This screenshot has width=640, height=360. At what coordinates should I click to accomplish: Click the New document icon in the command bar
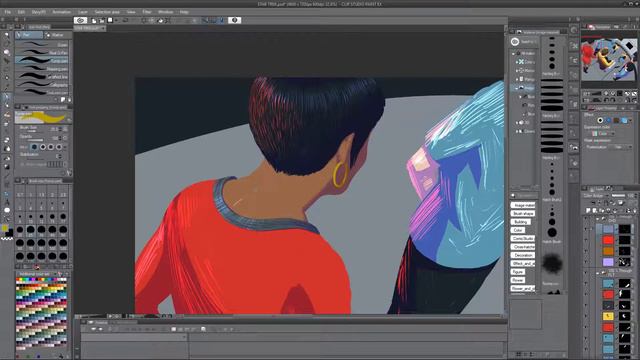click(x=94, y=20)
